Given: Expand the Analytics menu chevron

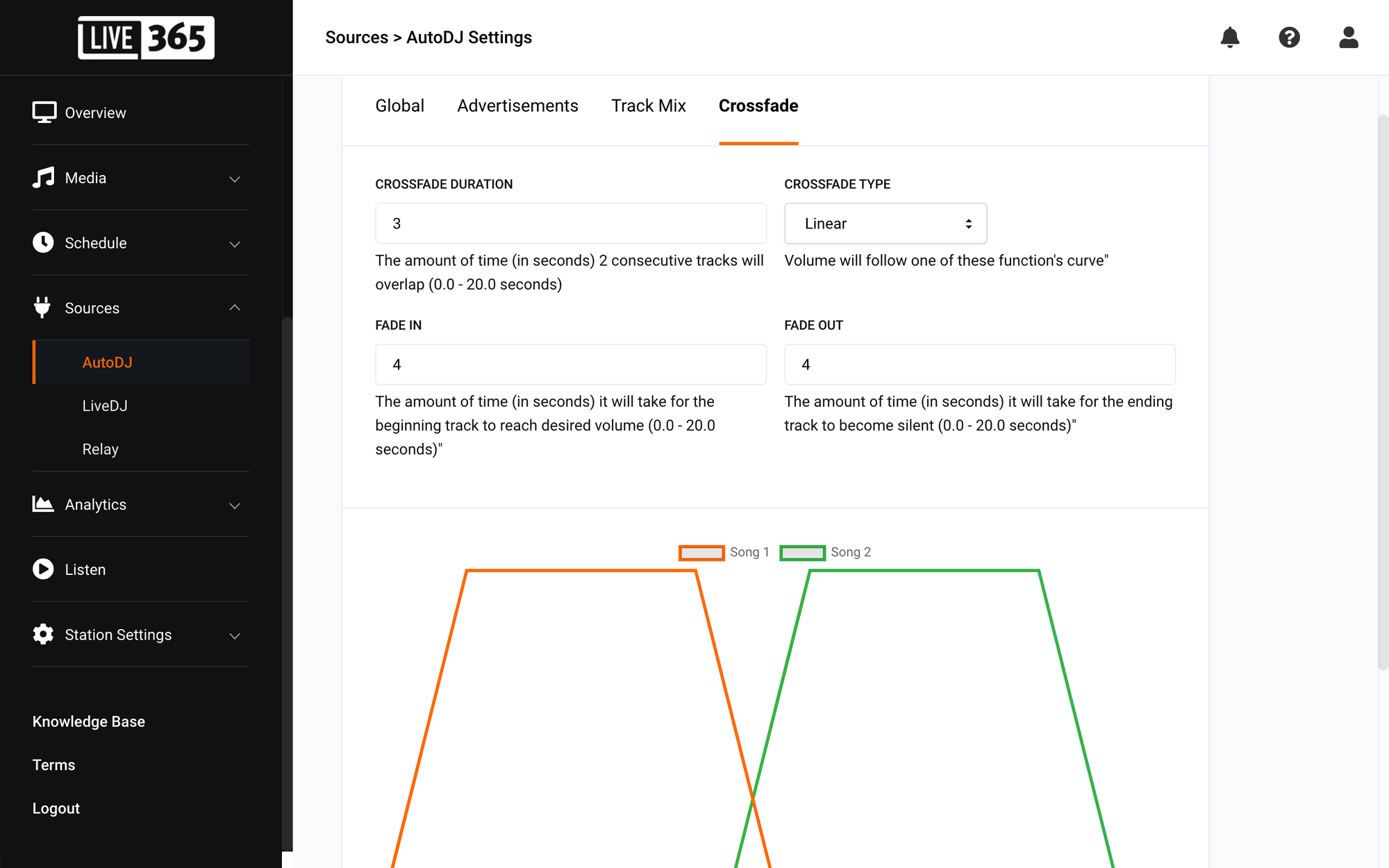Looking at the screenshot, I should (235, 506).
